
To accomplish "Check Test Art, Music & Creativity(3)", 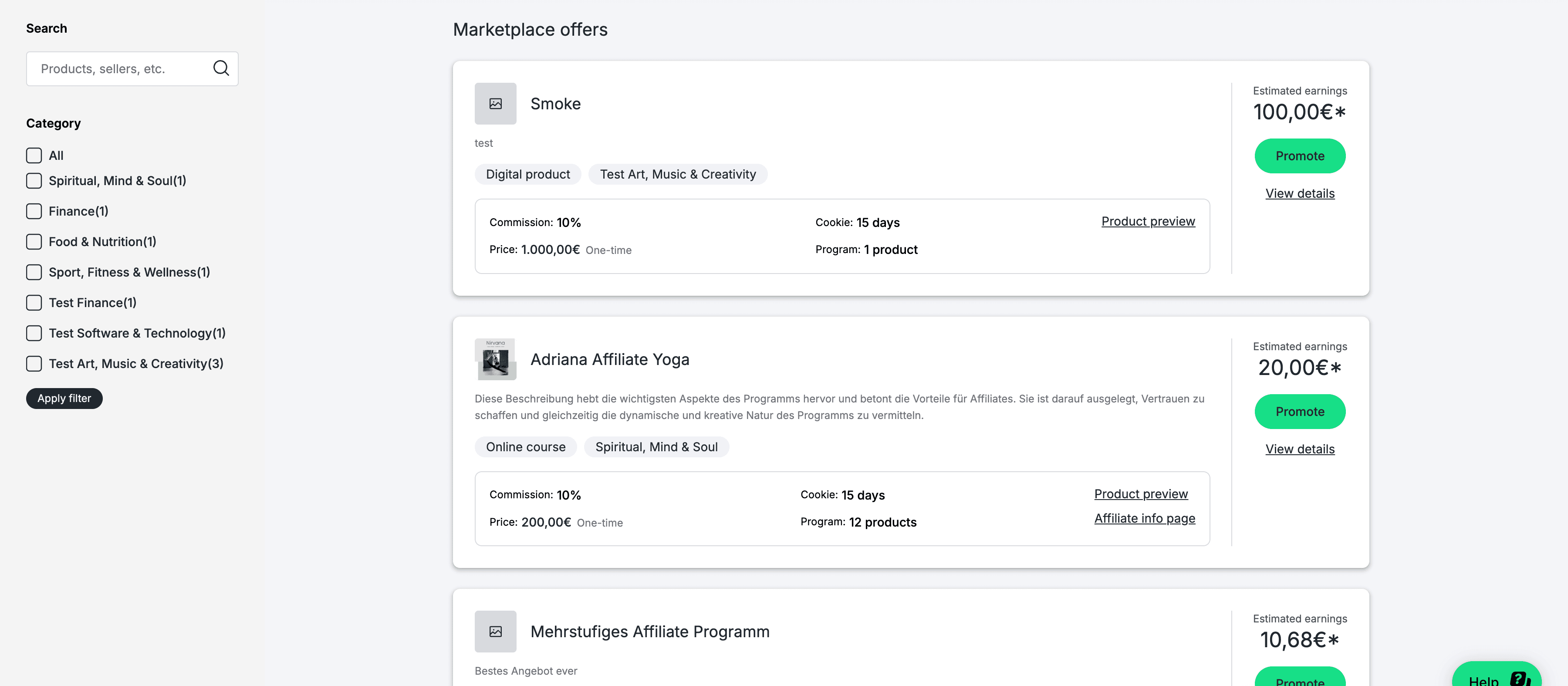I will point(34,363).
